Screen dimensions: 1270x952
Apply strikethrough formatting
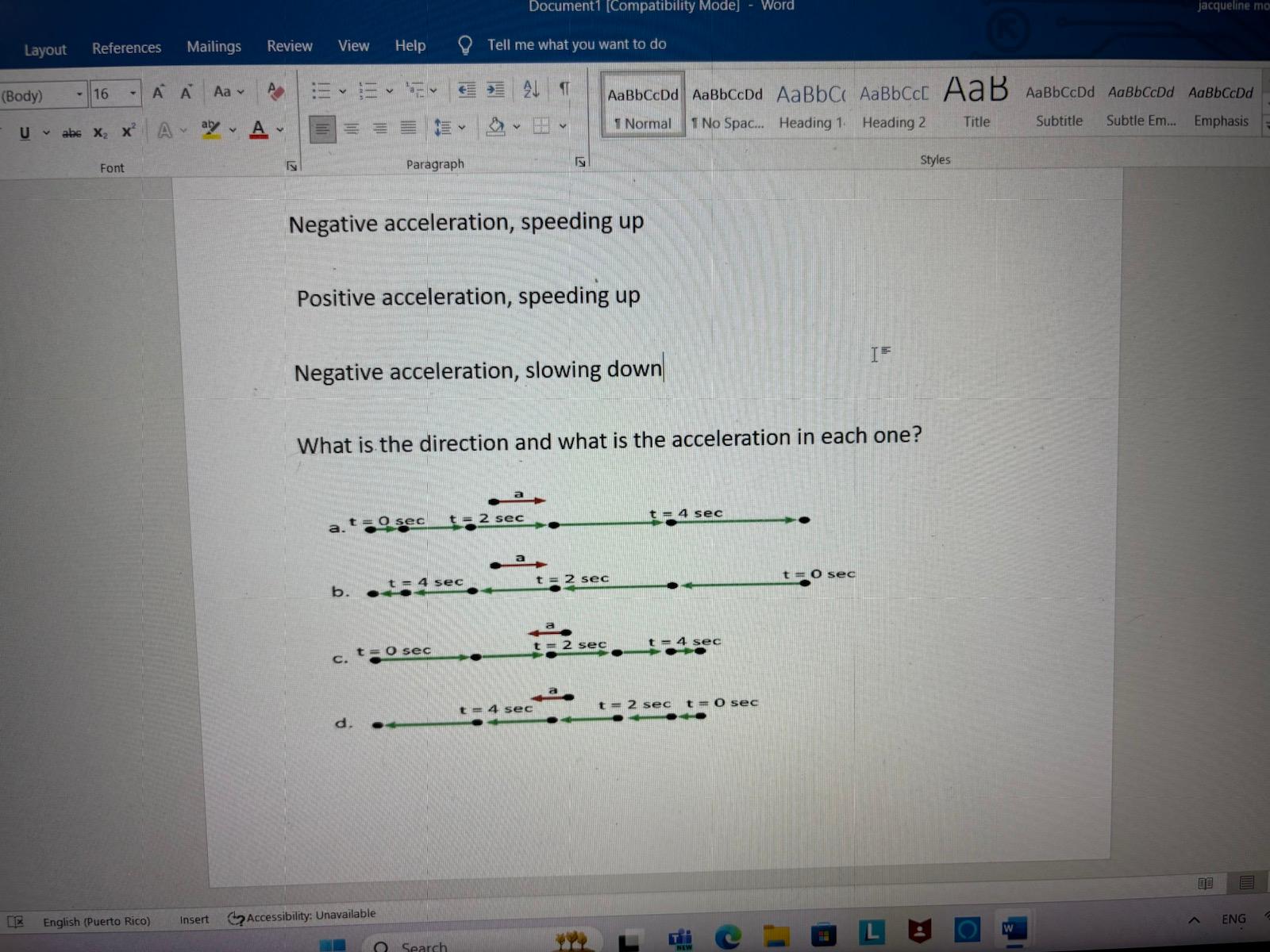click(71, 132)
